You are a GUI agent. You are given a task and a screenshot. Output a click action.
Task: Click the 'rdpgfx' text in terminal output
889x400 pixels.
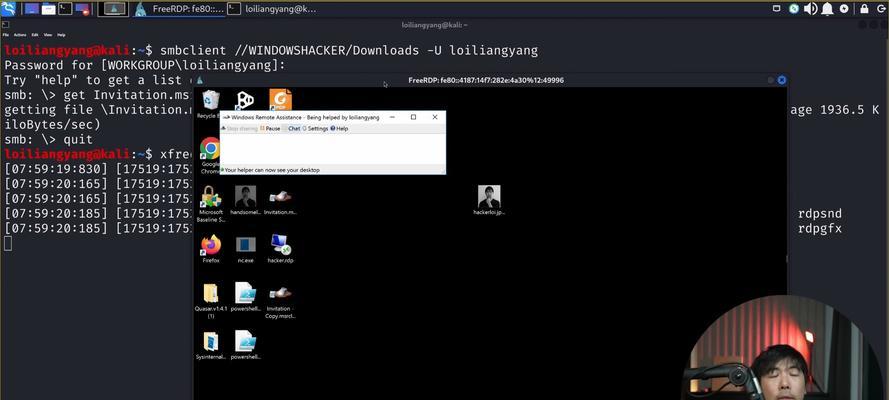[x=820, y=229]
